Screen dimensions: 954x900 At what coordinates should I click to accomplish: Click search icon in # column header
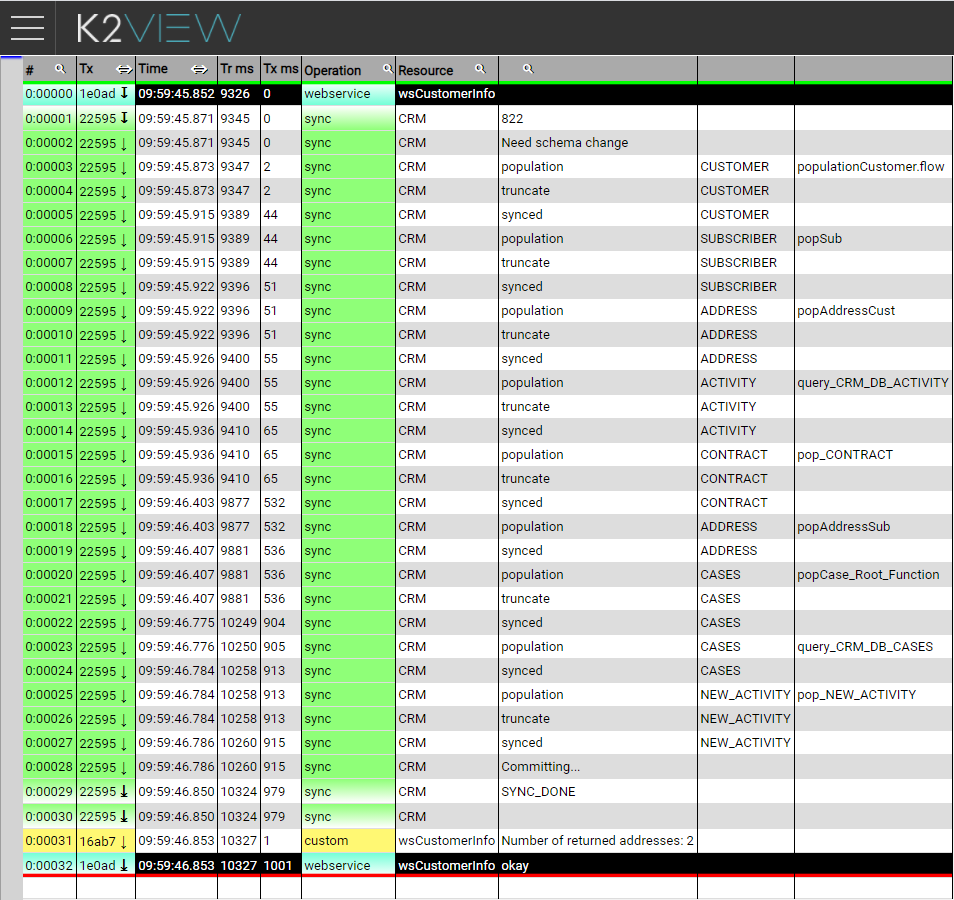[59, 69]
